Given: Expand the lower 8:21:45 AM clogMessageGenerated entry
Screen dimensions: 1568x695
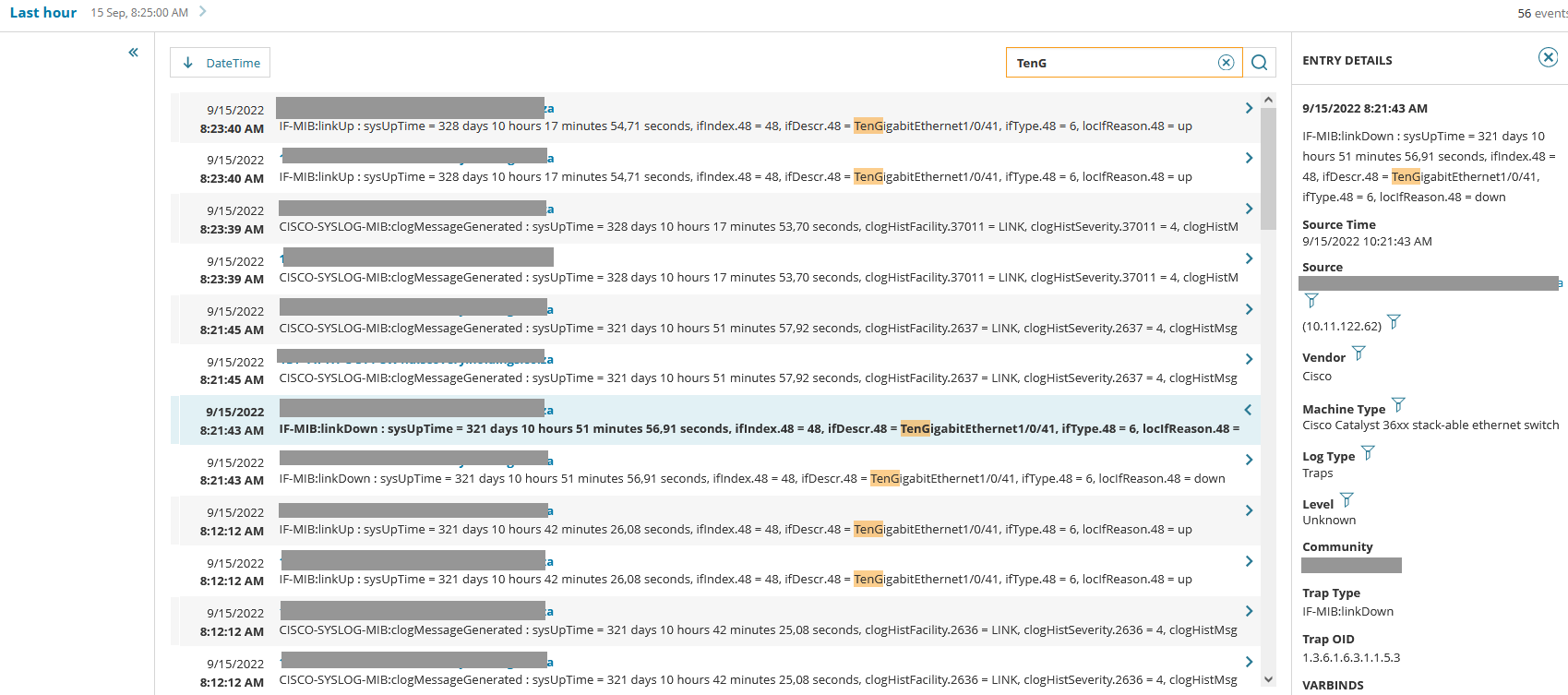Looking at the screenshot, I should [1249, 359].
